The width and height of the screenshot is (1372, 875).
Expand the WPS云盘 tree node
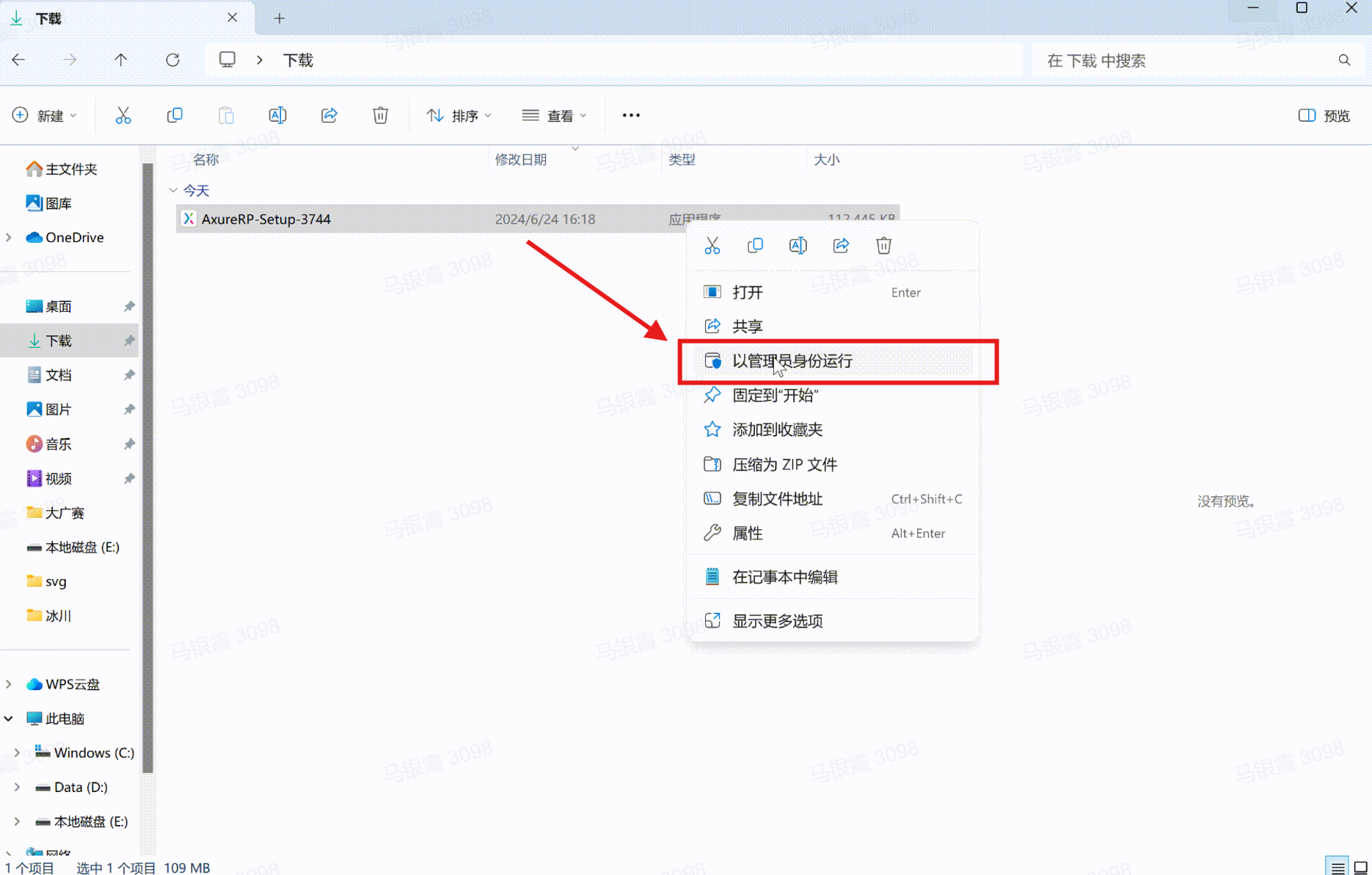9,684
